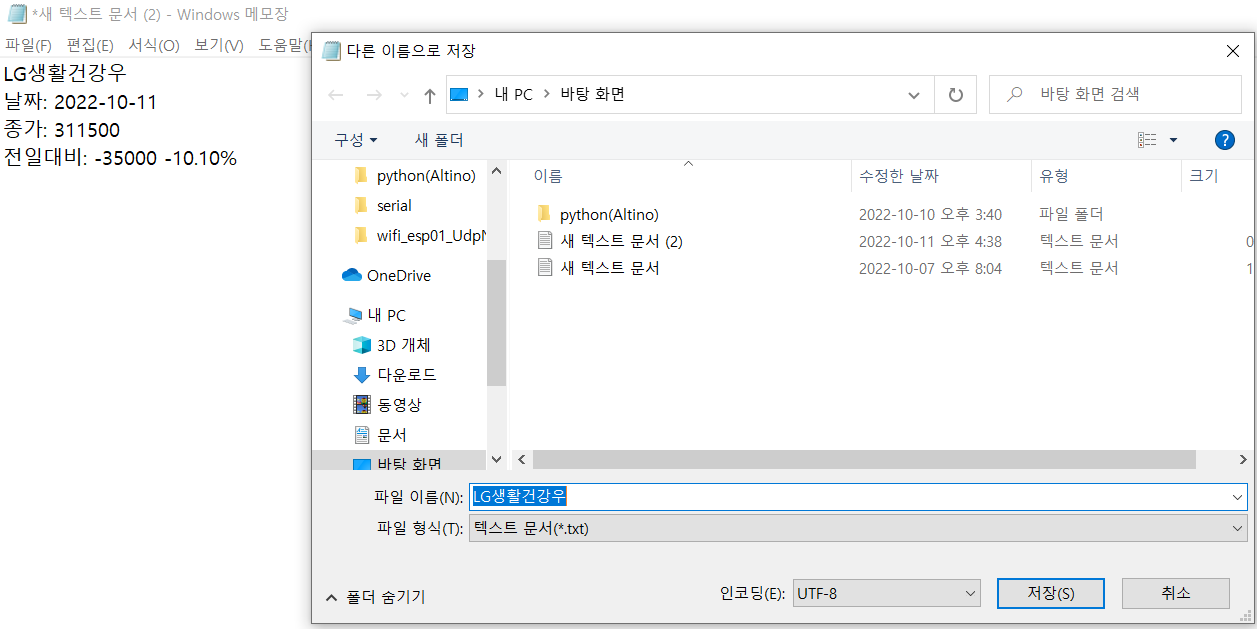Select python(Altino) folder in file list
Viewport: 1257px width, 629px height.
point(609,214)
